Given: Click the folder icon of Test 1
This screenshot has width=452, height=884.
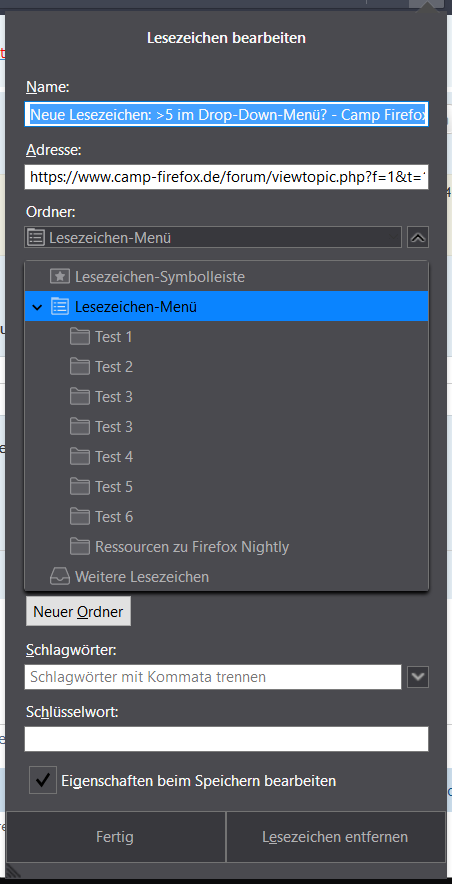Looking at the screenshot, I should 80,337.
